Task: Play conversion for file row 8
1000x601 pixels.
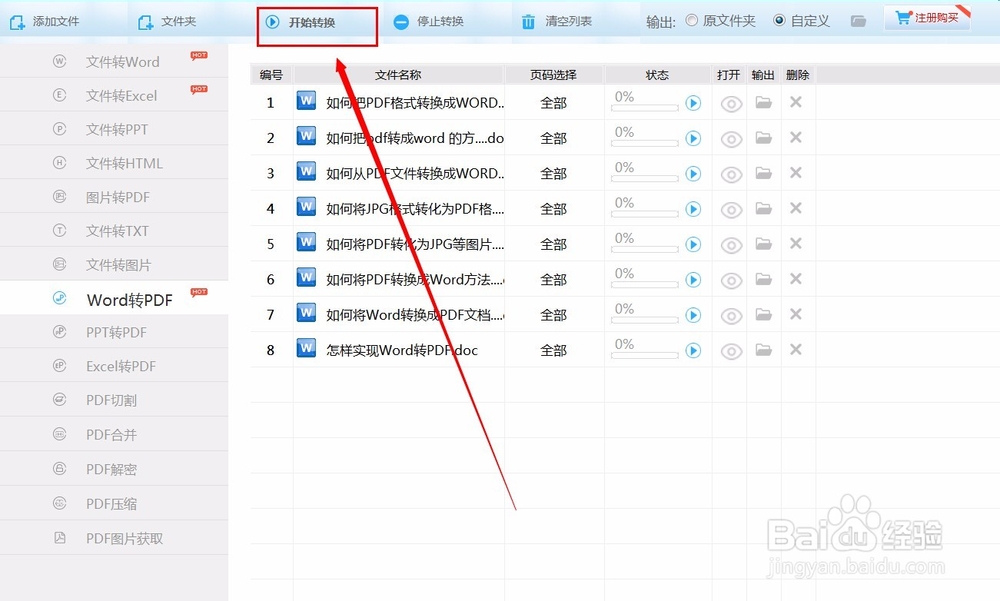Action: click(x=693, y=350)
